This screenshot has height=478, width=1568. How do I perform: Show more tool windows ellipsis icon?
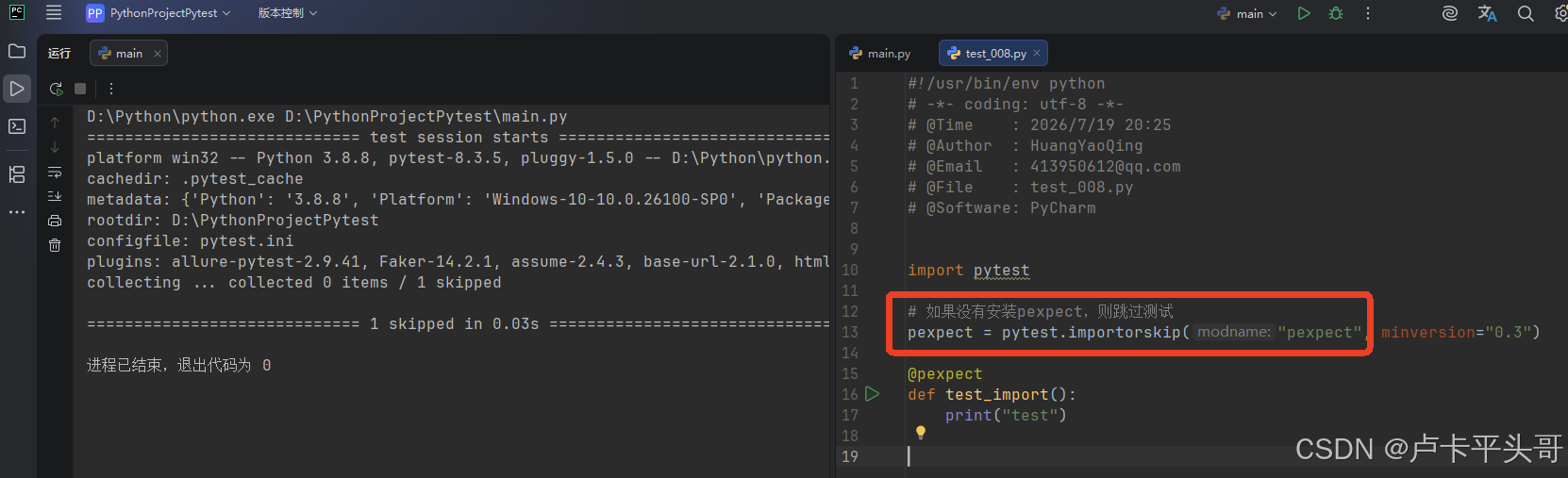pyautogui.click(x=17, y=212)
